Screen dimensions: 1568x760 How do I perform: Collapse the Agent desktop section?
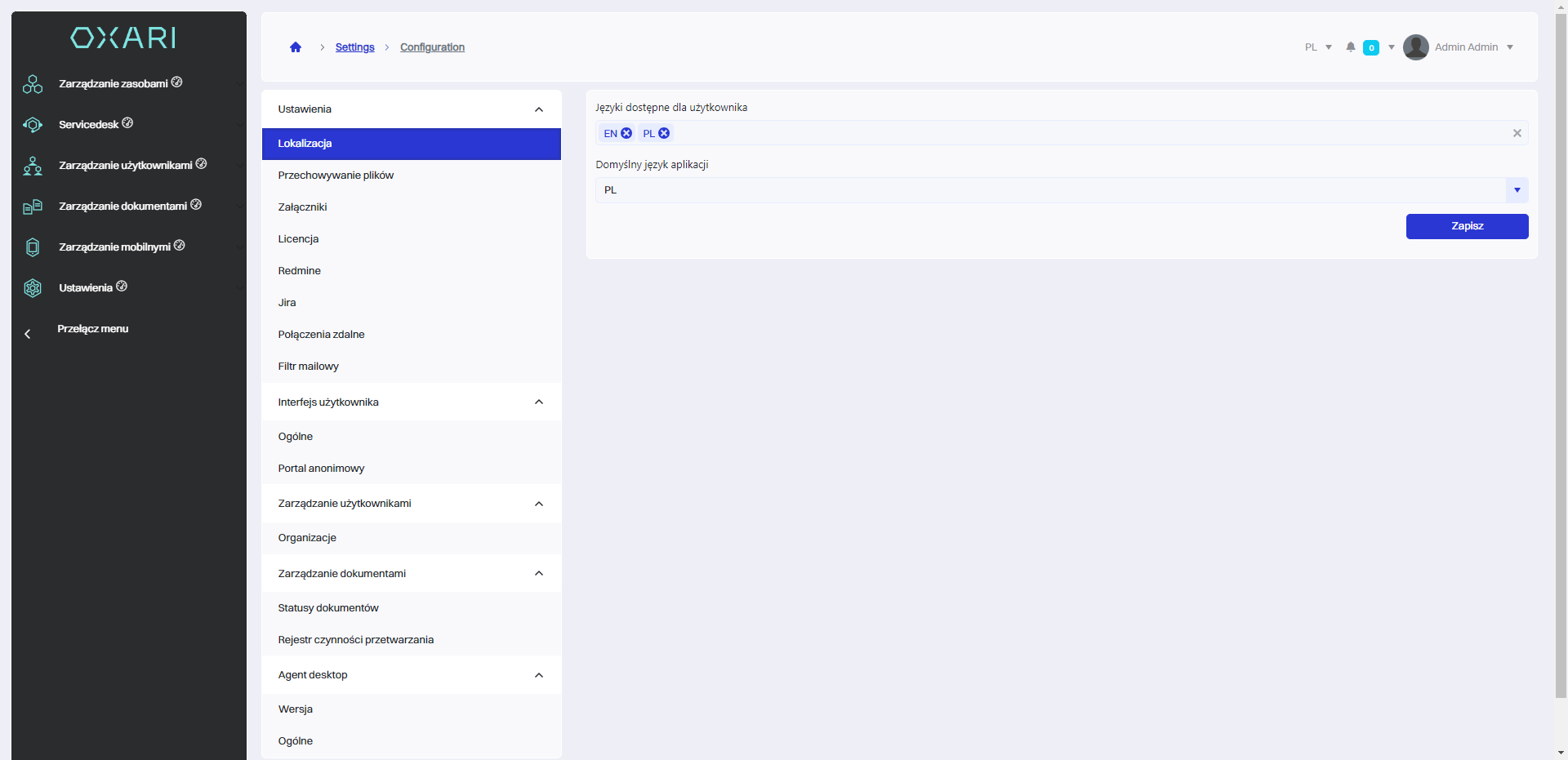pyautogui.click(x=539, y=675)
